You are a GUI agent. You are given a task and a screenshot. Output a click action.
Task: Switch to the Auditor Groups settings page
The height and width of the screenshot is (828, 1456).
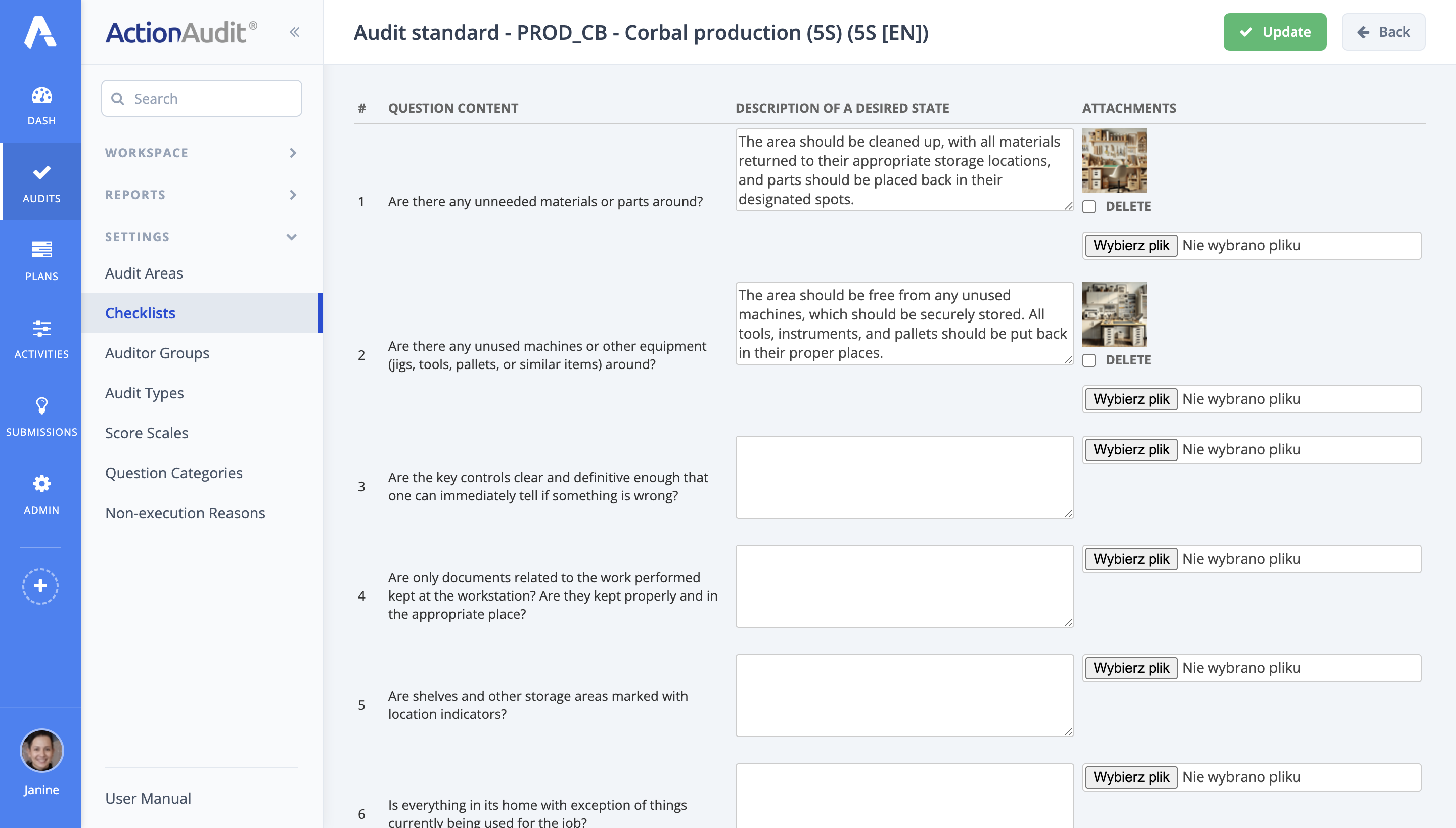pos(157,353)
